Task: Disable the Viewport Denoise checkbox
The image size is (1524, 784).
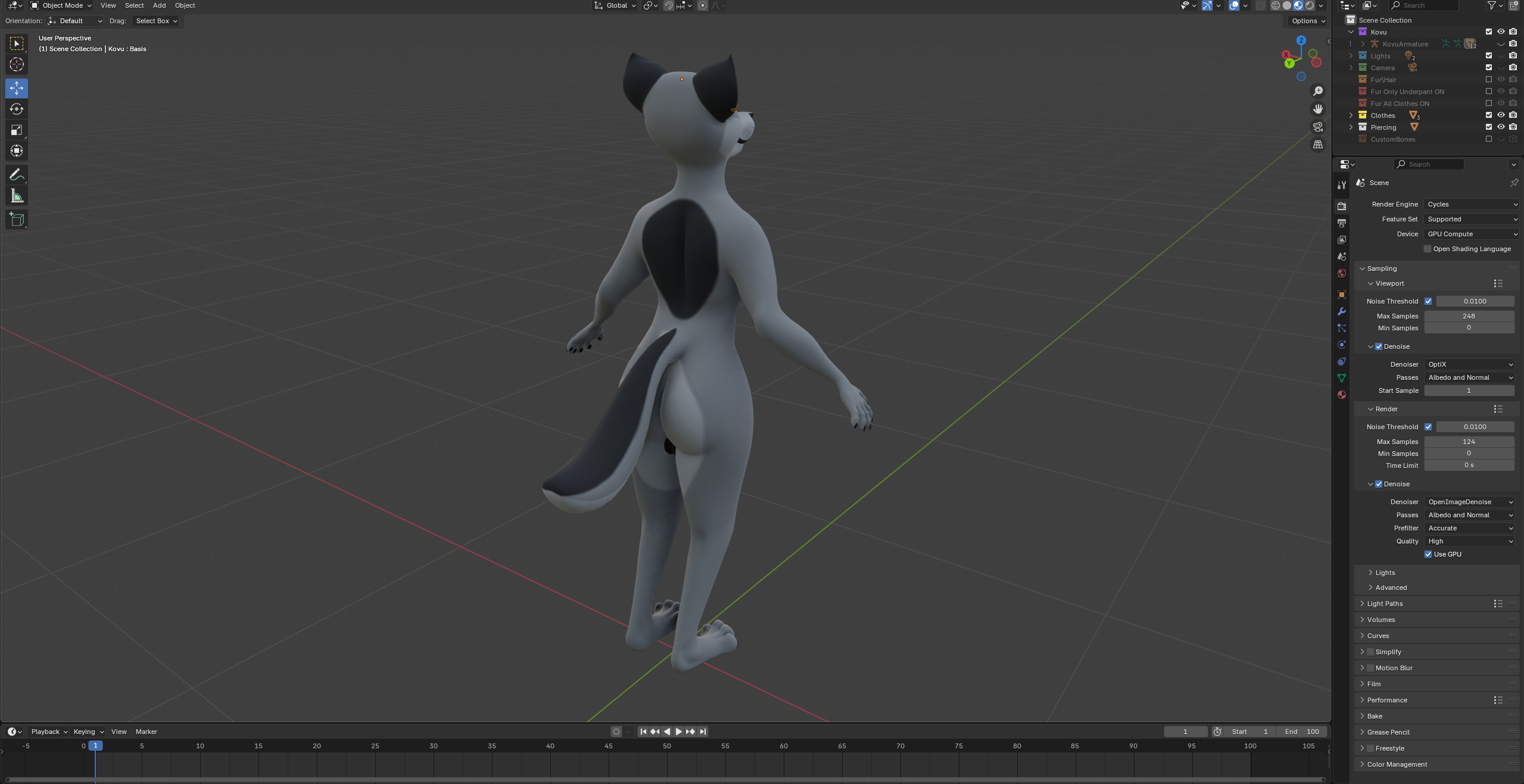Action: click(x=1378, y=346)
